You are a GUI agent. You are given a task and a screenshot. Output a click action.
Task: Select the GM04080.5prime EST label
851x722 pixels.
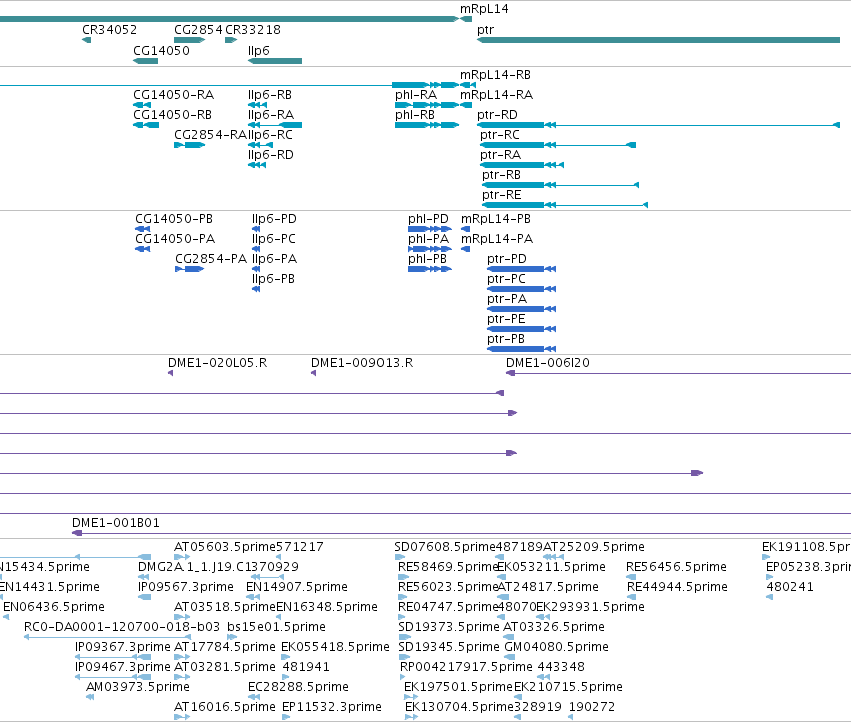click(557, 648)
